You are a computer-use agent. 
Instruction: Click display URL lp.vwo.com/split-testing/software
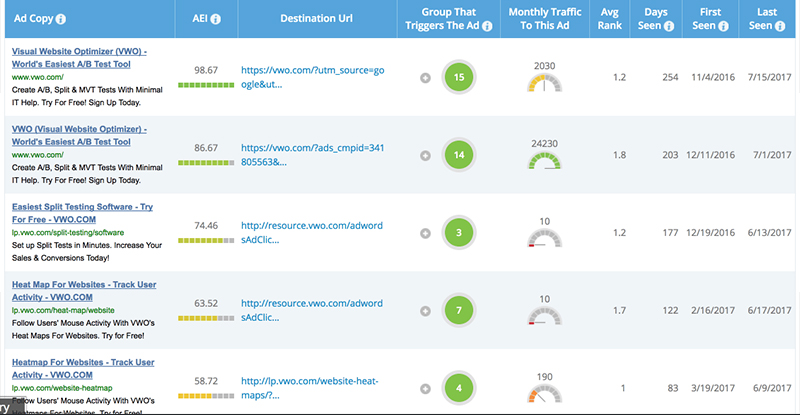[68, 233]
